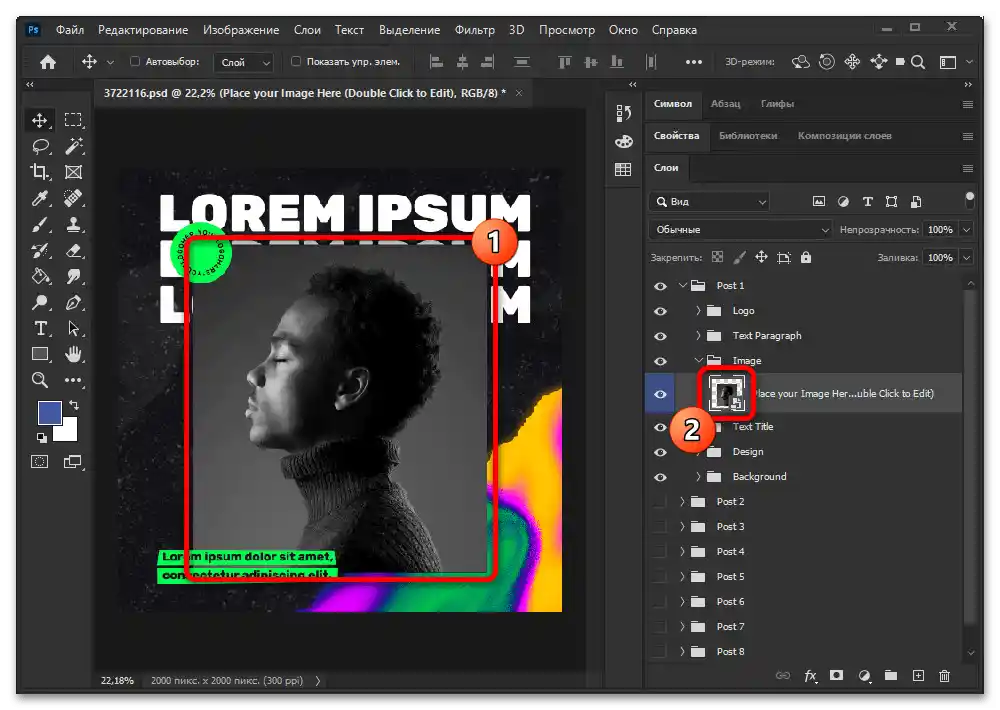
Task: Switch to the Библиотеки tab
Action: 748,136
